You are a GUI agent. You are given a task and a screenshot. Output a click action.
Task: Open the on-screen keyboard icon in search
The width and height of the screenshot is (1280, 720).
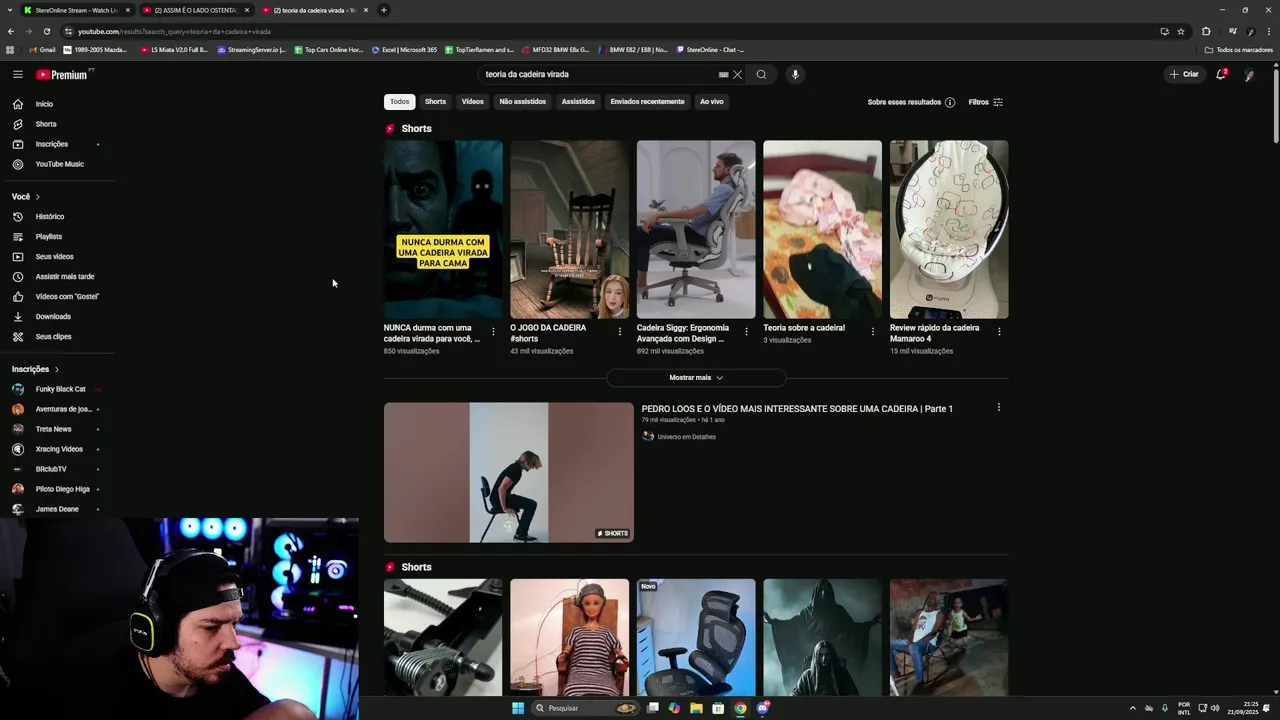coord(723,74)
